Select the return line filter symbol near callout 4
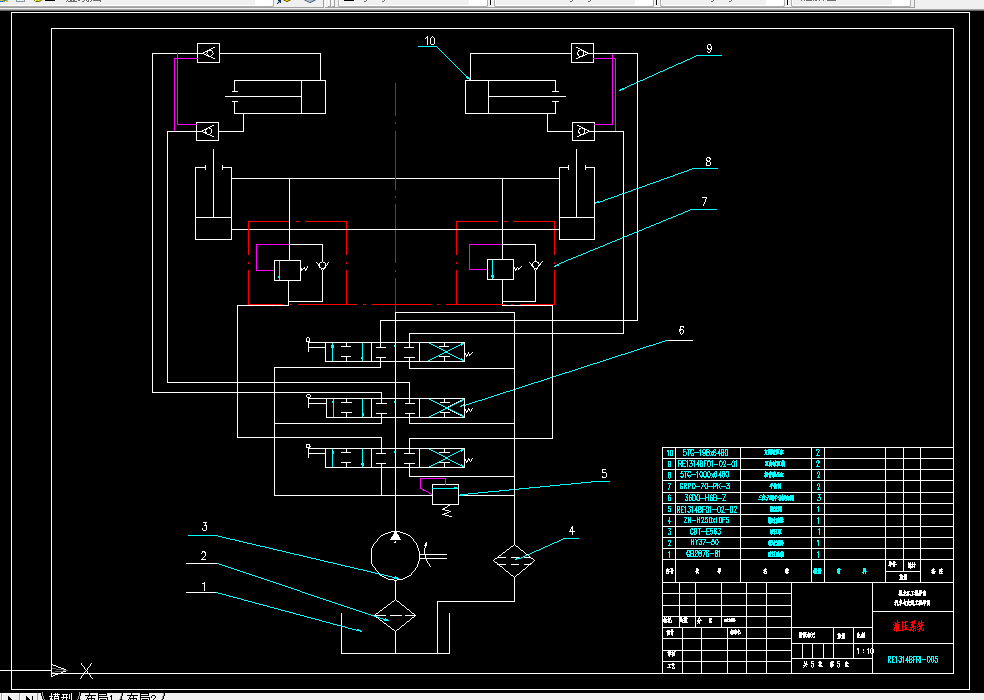984x700 pixels. (514, 560)
